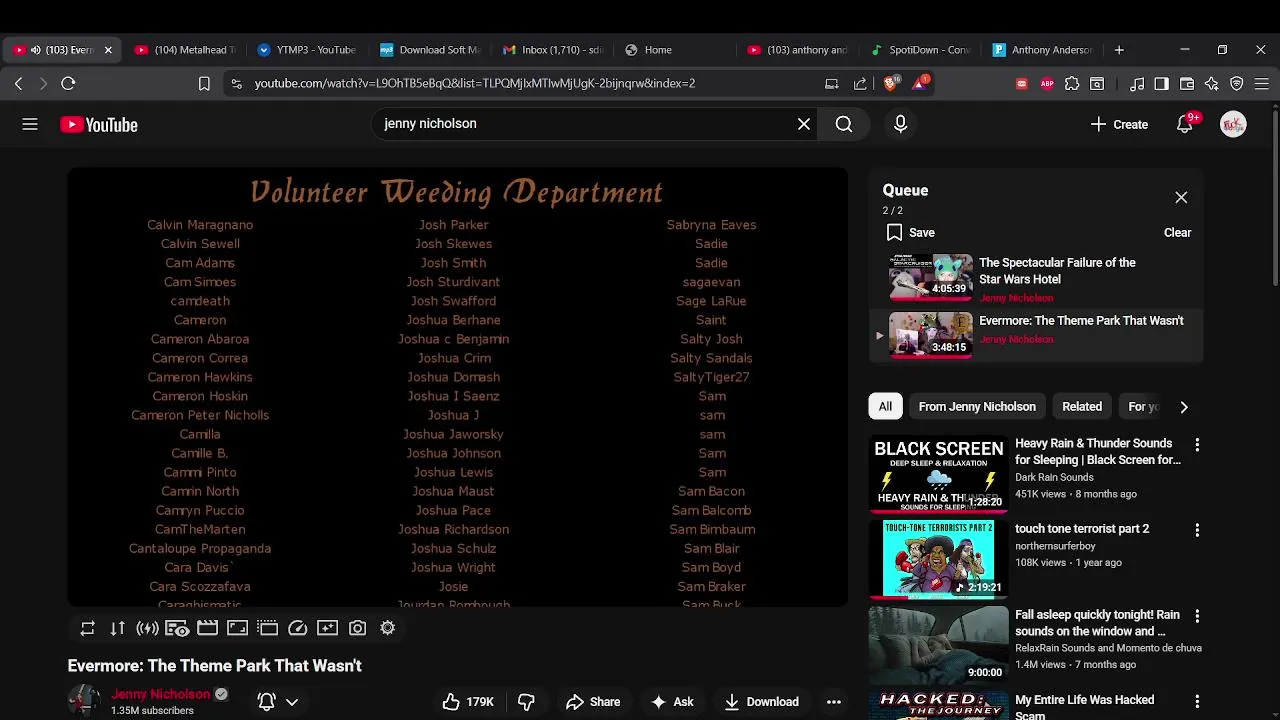Open Heavy Rain Black Screen thumbnail
Viewport: 1280px width, 720px height.
click(938, 474)
